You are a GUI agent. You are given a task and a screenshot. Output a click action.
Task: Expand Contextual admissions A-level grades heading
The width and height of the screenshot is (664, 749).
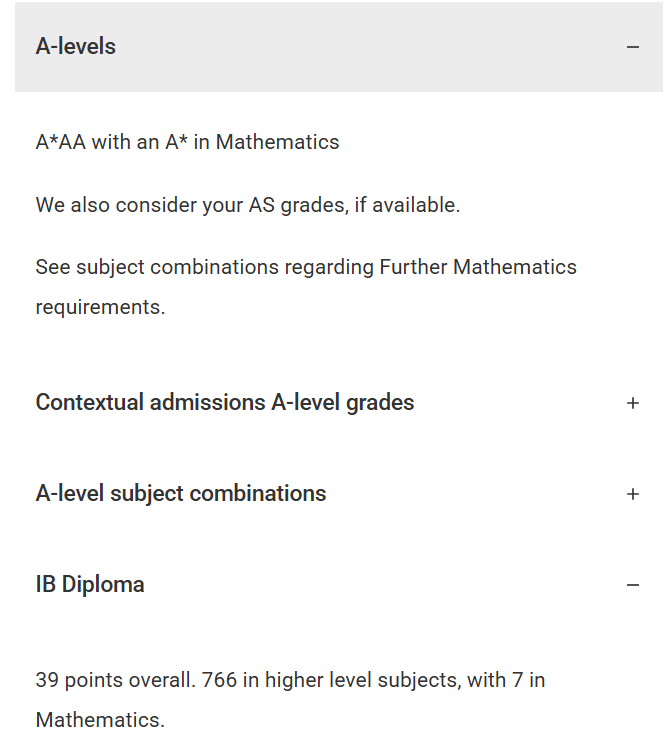(224, 403)
